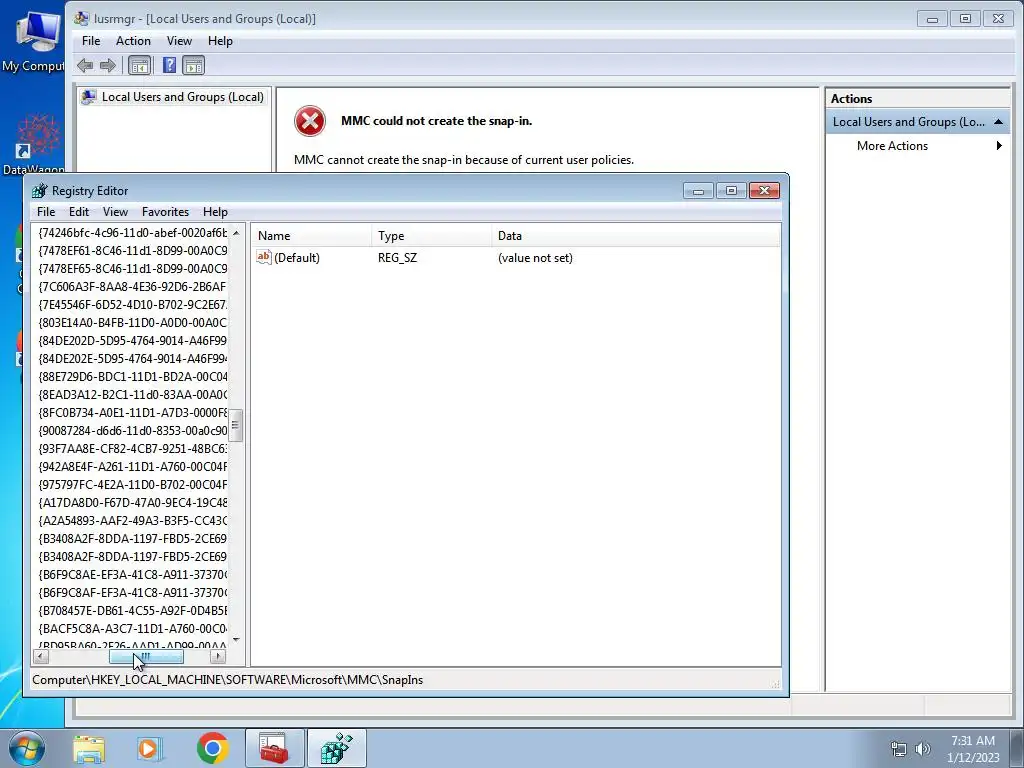Toggle the console tree icon in lusrmgr toolbar
Screen dimensions: 1024x768
pos(139,65)
